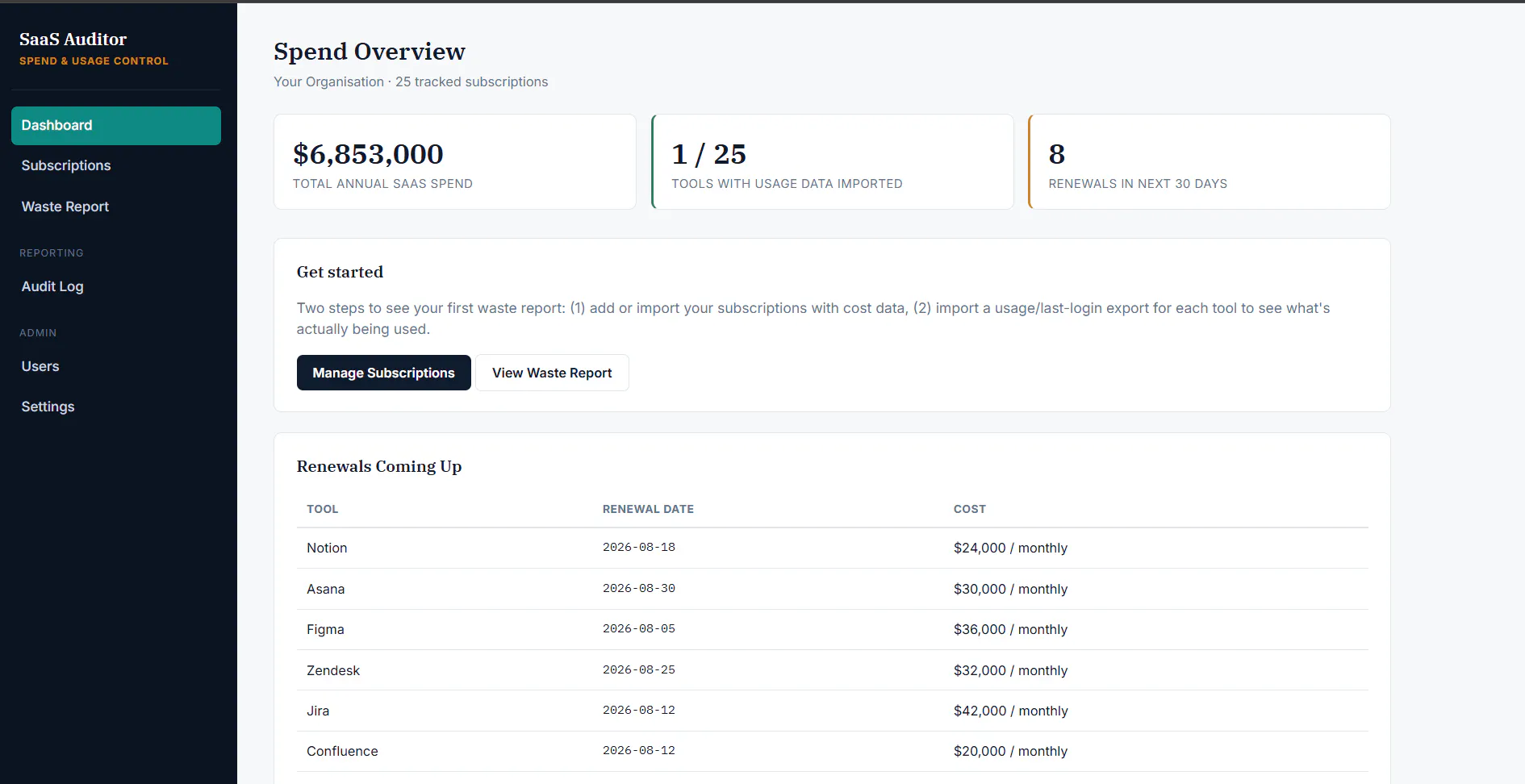Click the Get started heading
The height and width of the screenshot is (784, 1525).
coord(340,272)
